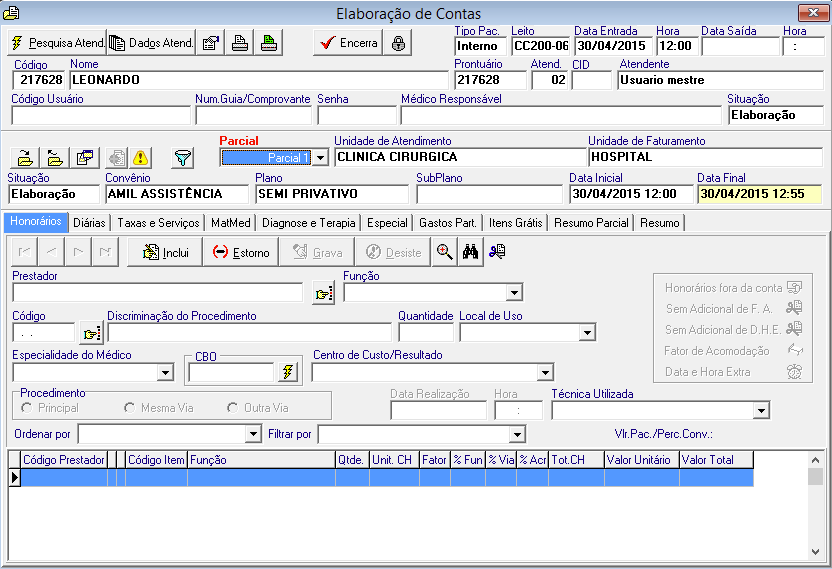Select the Principal radio button

[27, 408]
